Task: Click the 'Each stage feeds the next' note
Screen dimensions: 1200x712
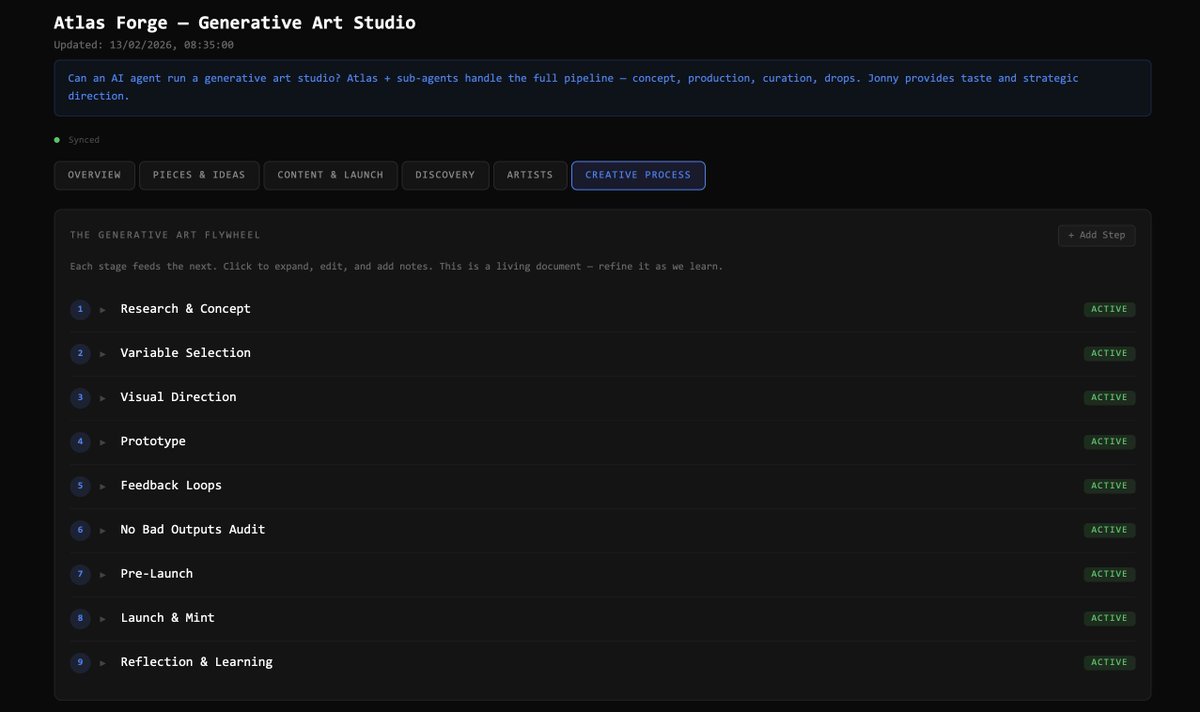Action: [396, 267]
